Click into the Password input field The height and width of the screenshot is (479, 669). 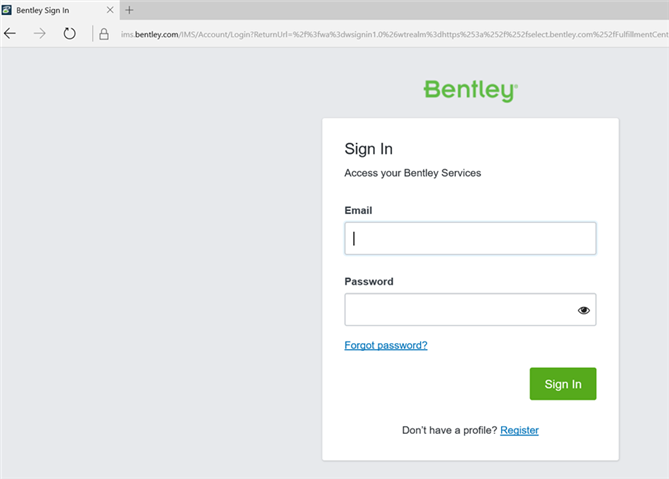click(x=458, y=310)
